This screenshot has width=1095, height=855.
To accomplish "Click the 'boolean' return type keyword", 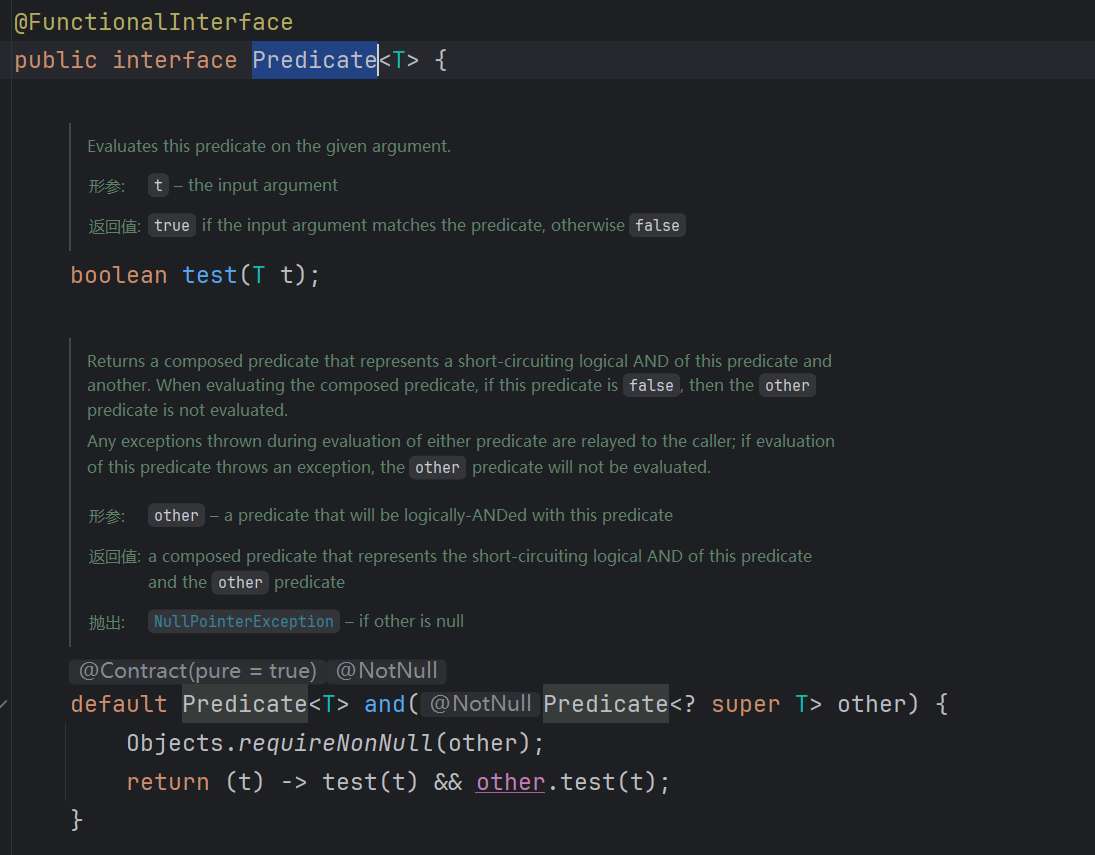I will click(119, 275).
